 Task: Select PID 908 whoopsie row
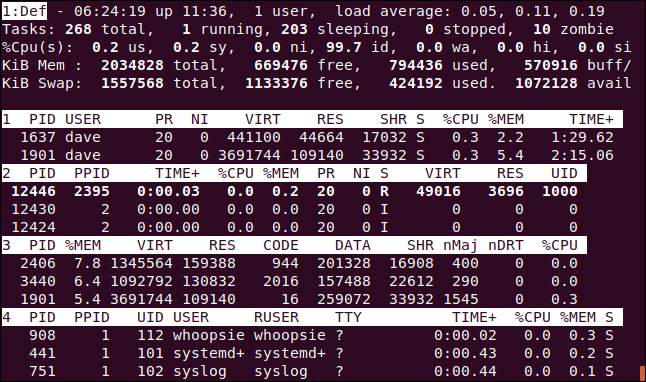[x=312, y=335]
